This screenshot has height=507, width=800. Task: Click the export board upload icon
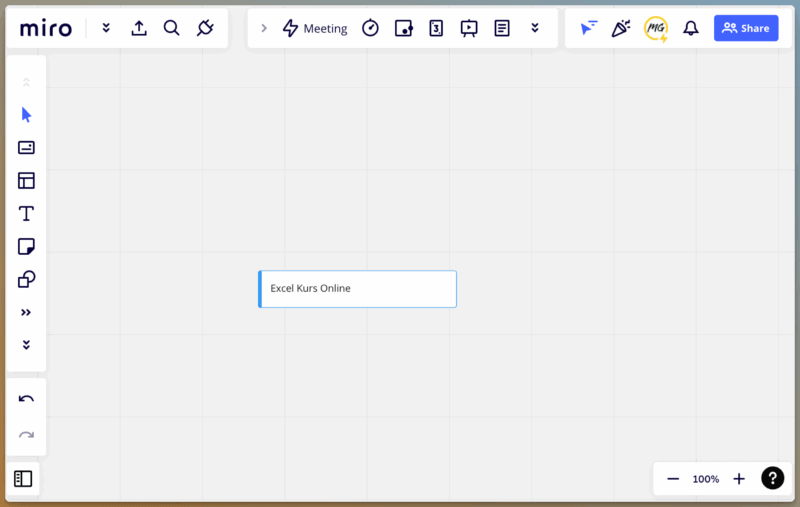pos(139,28)
